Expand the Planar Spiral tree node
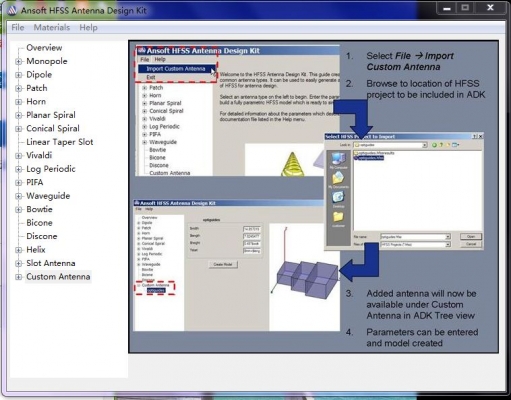Screen dimensions: 511x400 19,115
